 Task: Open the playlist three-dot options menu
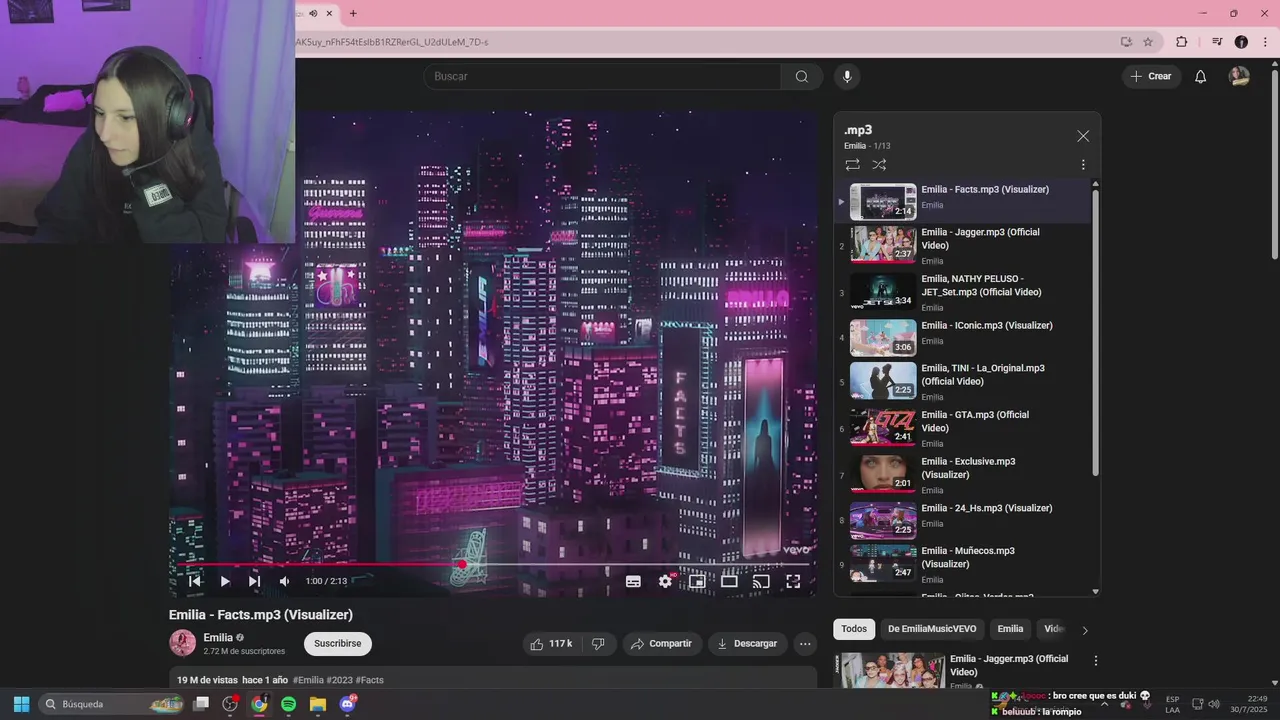[x=1083, y=165]
